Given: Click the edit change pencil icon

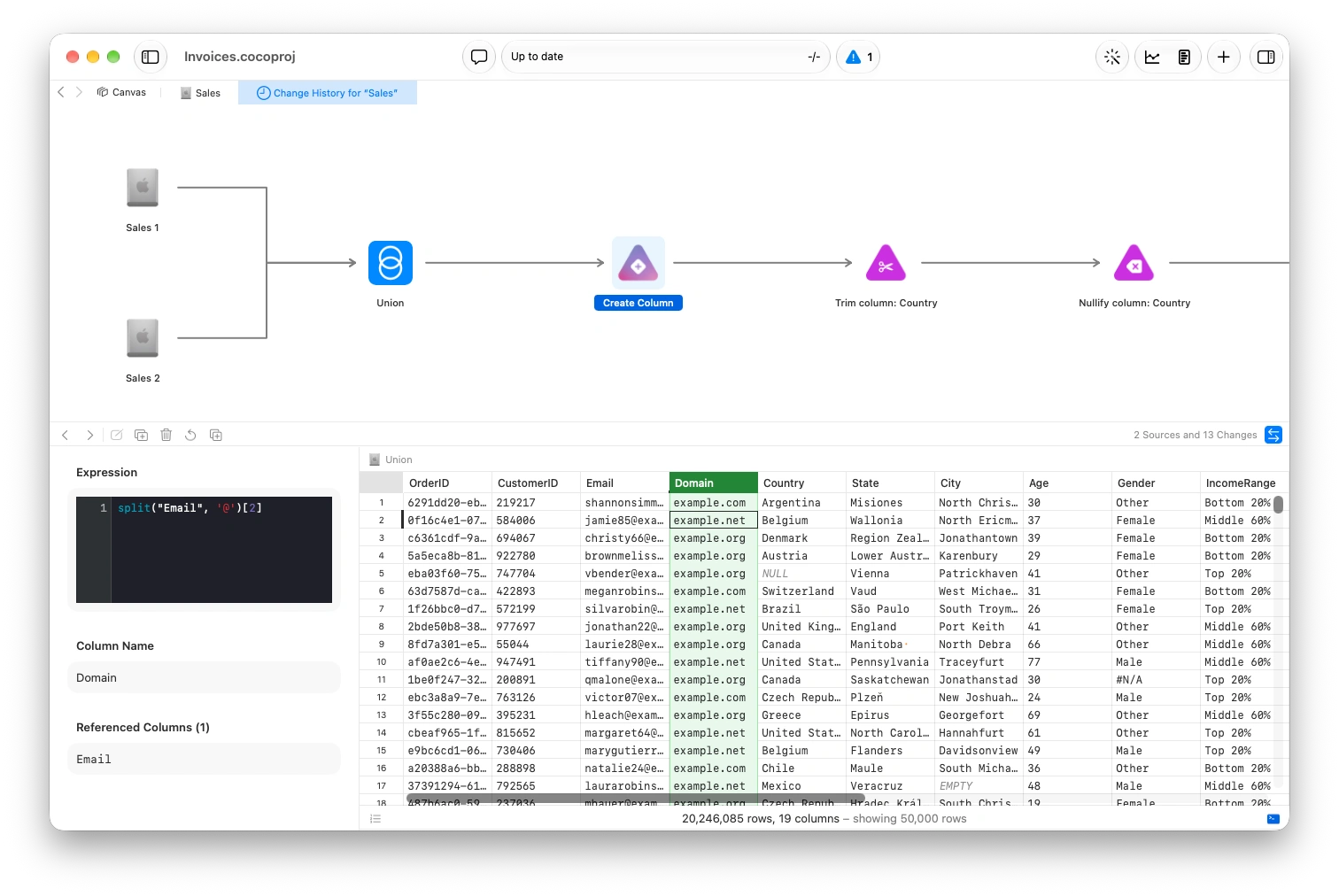Looking at the screenshot, I should pos(116,435).
